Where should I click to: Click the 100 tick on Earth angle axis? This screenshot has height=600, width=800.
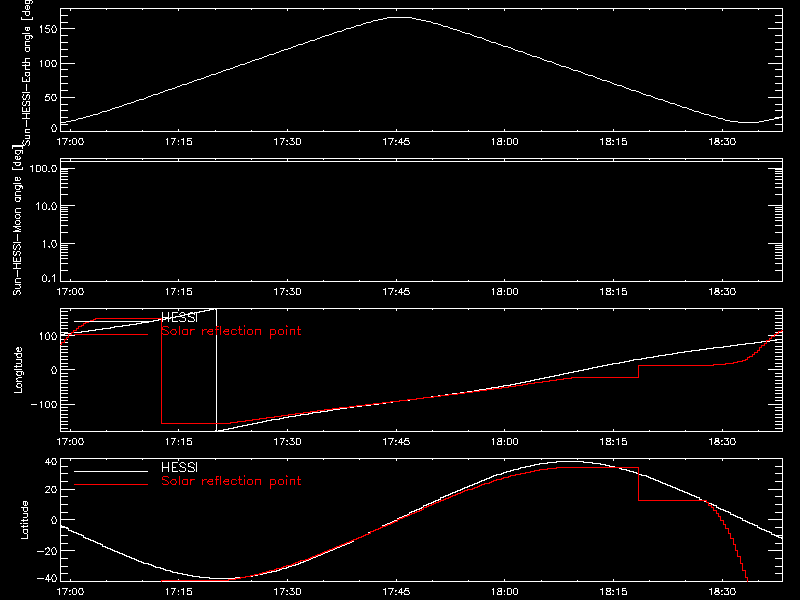(48, 64)
